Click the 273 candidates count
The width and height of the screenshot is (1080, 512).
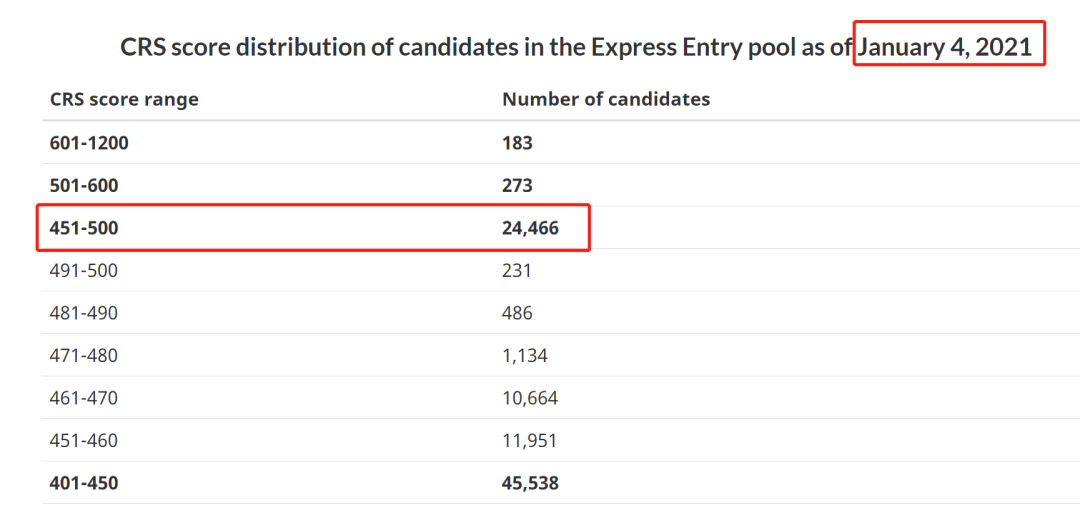click(x=518, y=185)
